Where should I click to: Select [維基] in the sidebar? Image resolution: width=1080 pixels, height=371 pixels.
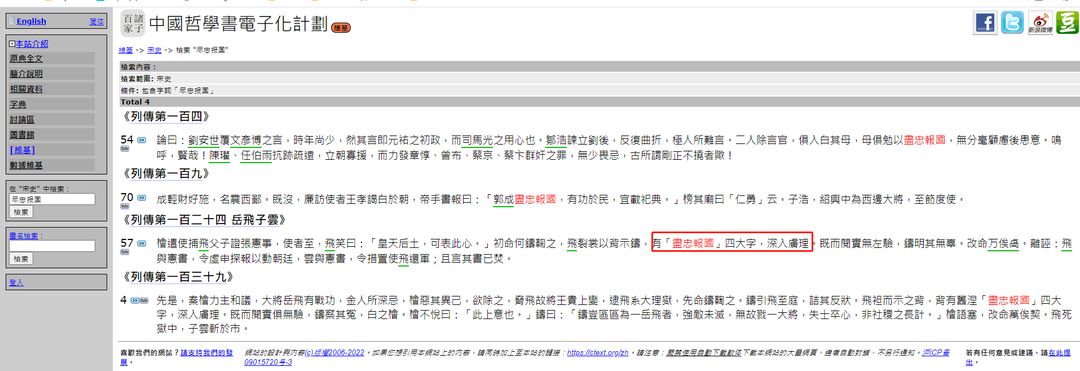point(23,149)
